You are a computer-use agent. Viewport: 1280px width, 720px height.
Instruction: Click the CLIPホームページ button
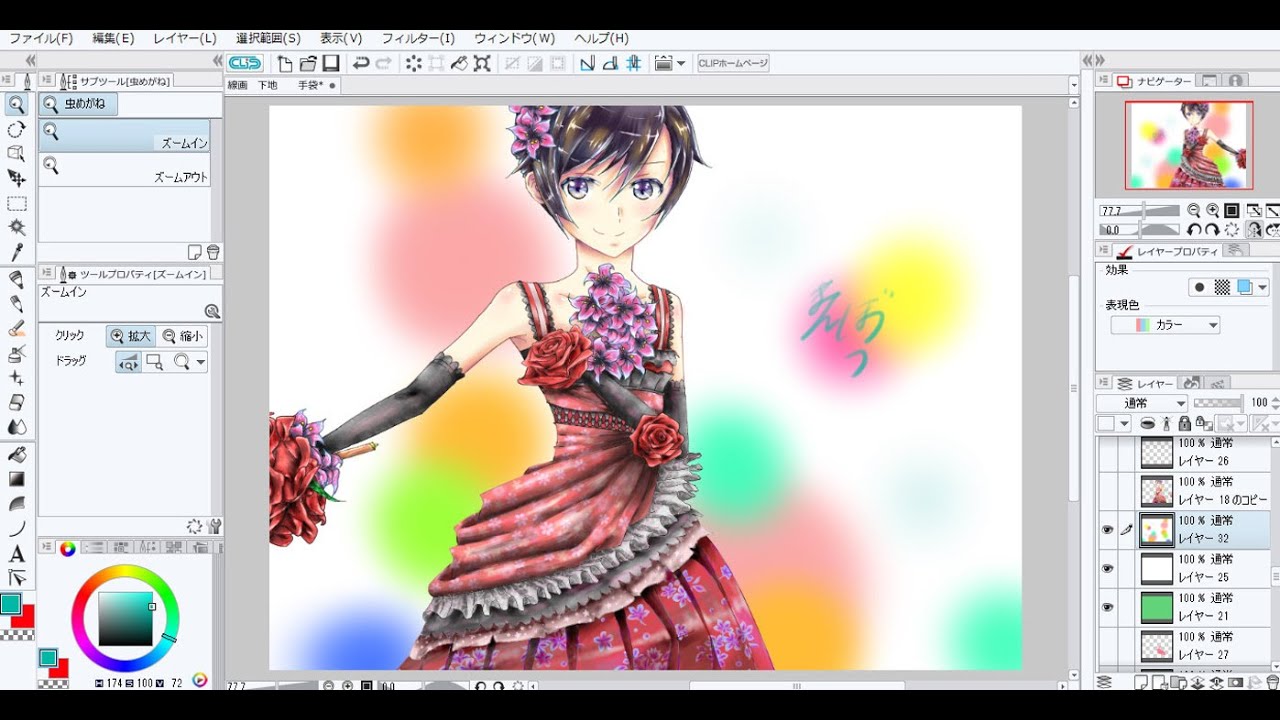[733, 63]
